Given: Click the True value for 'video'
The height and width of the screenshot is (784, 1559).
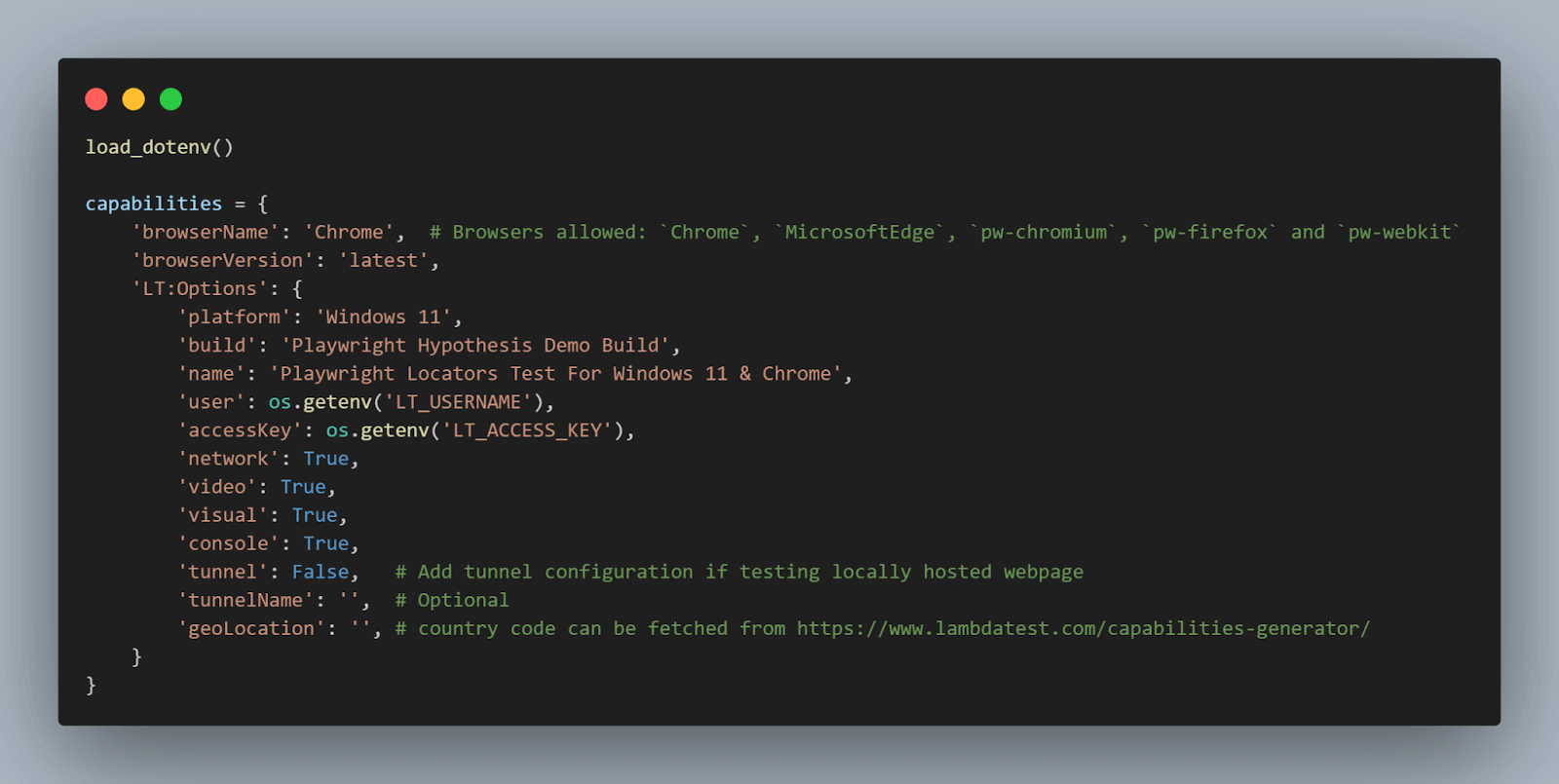Looking at the screenshot, I should pos(303,486).
